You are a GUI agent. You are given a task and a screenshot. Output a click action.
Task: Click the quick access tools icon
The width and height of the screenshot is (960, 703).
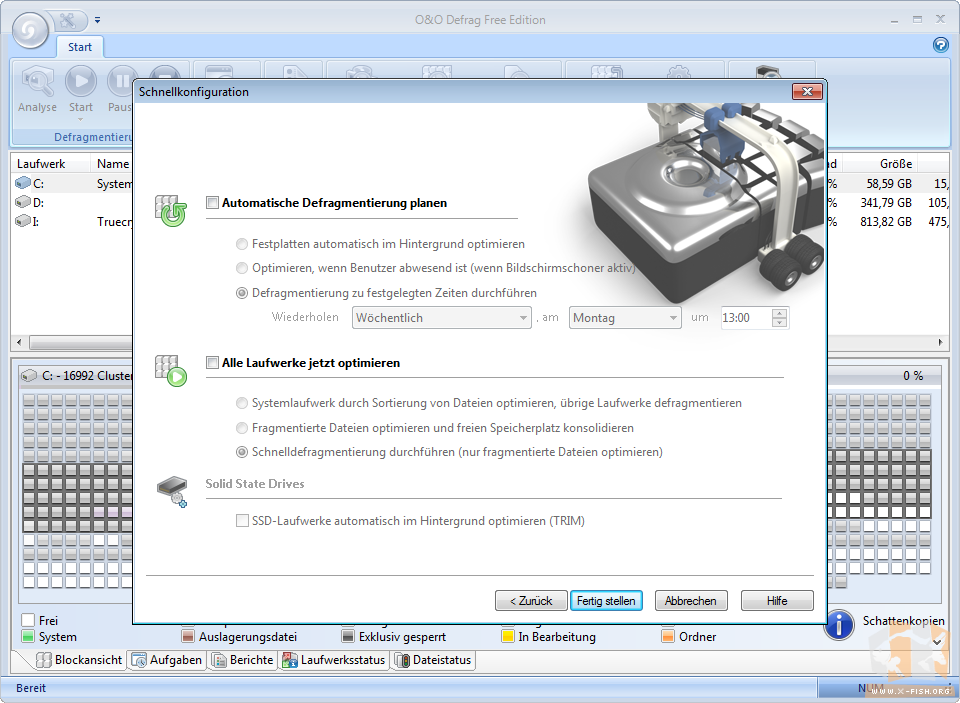[68, 20]
